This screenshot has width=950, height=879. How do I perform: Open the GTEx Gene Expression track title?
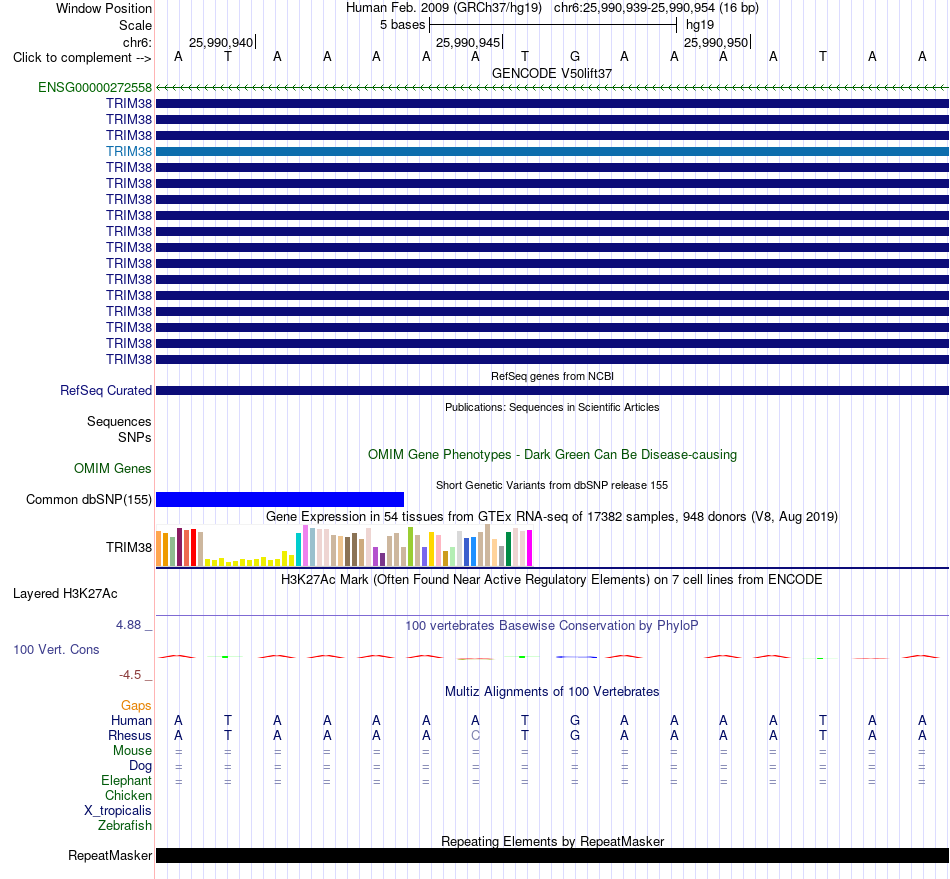pyautogui.click(x=552, y=517)
